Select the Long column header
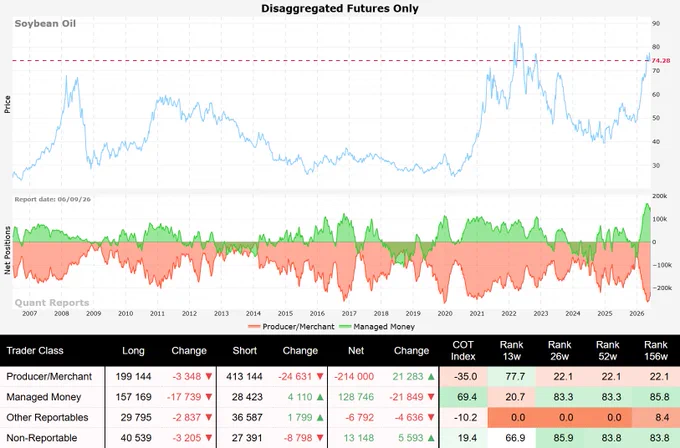Image resolution: width=680 pixels, height=448 pixels. (x=133, y=350)
